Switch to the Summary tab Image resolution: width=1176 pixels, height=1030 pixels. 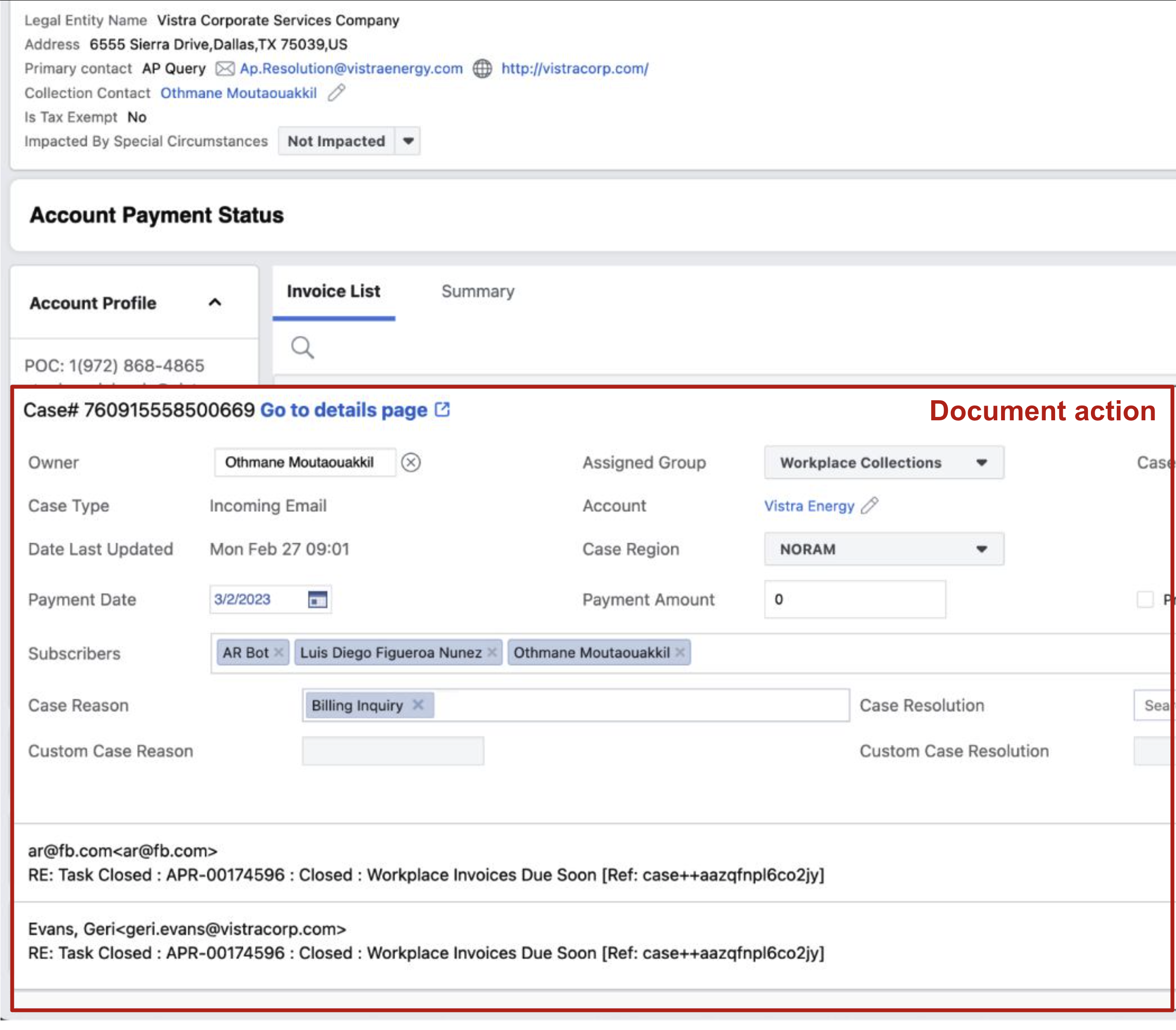tap(478, 291)
